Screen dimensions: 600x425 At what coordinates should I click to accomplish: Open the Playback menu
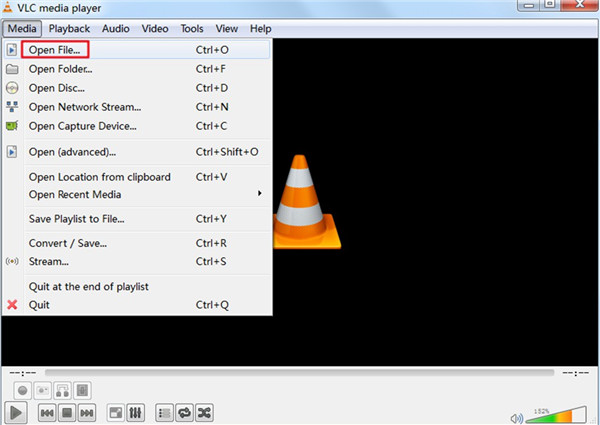[69, 29]
